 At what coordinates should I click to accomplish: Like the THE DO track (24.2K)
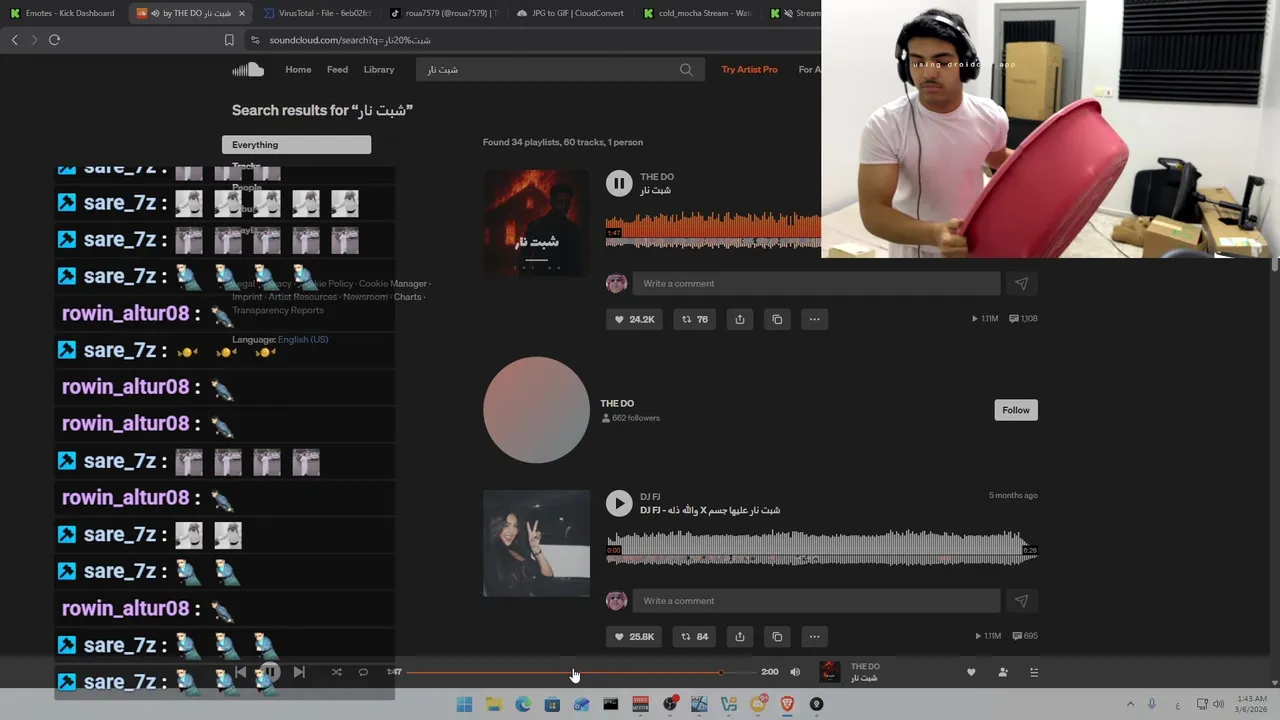pyautogui.click(x=634, y=319)
